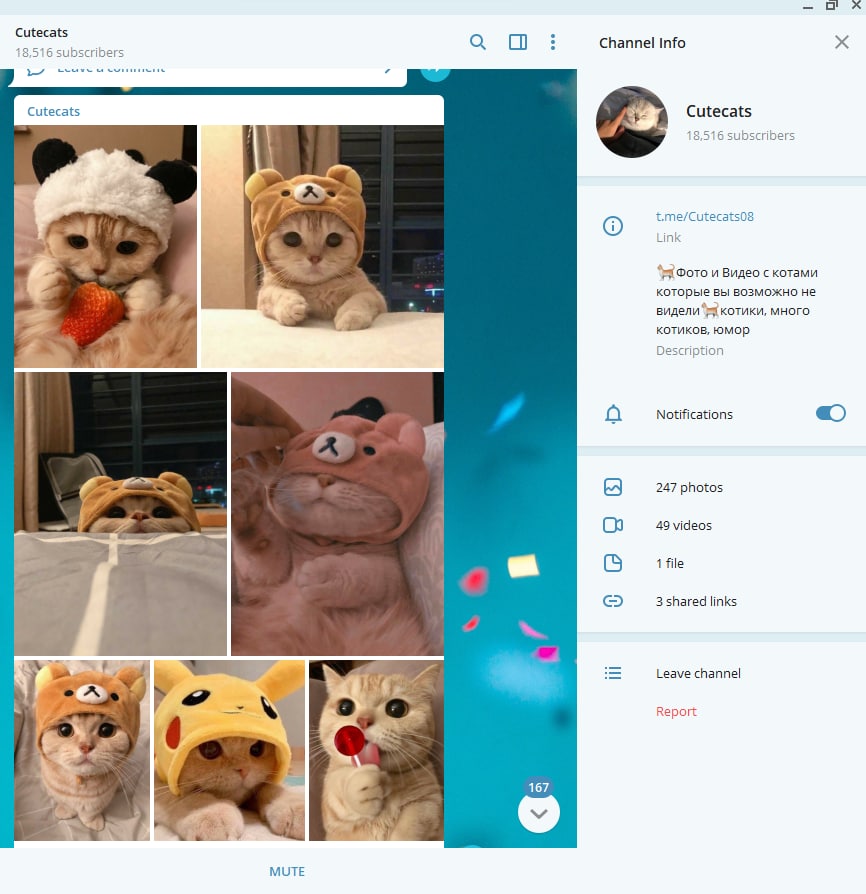The height and width of the screenshot is (894, 866).
Task: Click the Cutecats sender name above the photos
Action: pyautogui.click(x=54, y=111)
